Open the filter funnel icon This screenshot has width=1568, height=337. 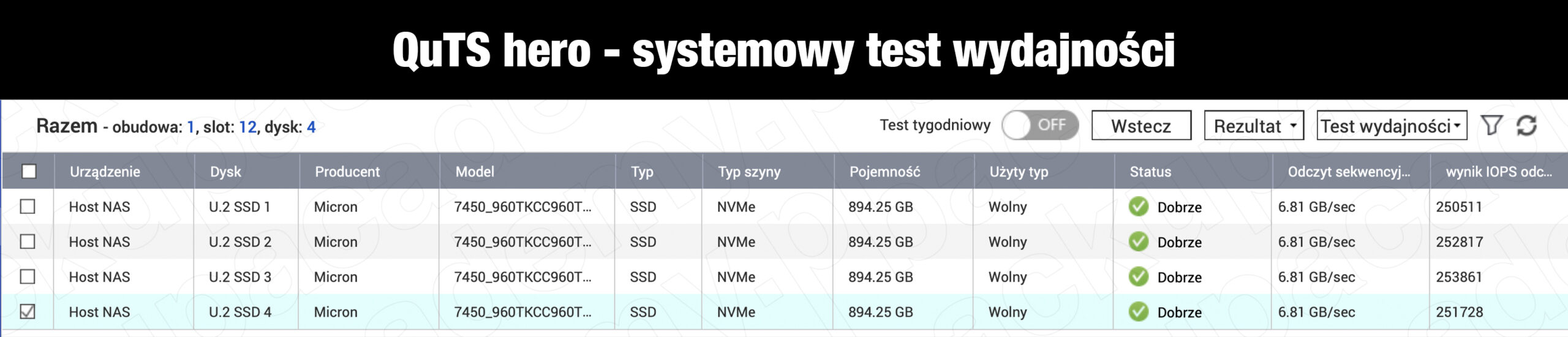coord(1491,125)
